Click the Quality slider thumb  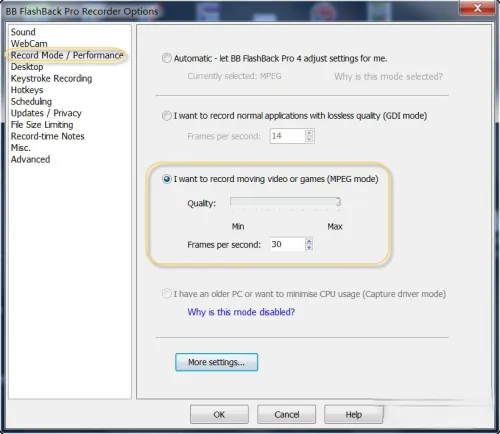click(338, 202)
